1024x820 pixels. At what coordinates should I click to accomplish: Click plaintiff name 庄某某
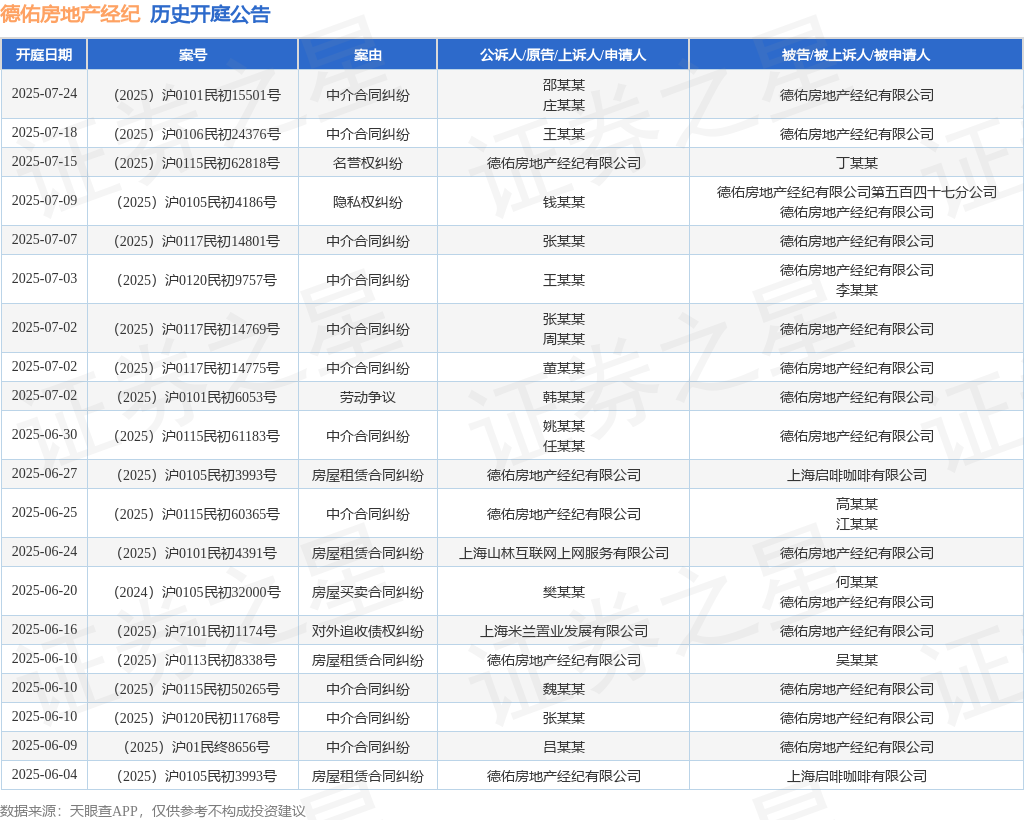[x=564, y=105]
